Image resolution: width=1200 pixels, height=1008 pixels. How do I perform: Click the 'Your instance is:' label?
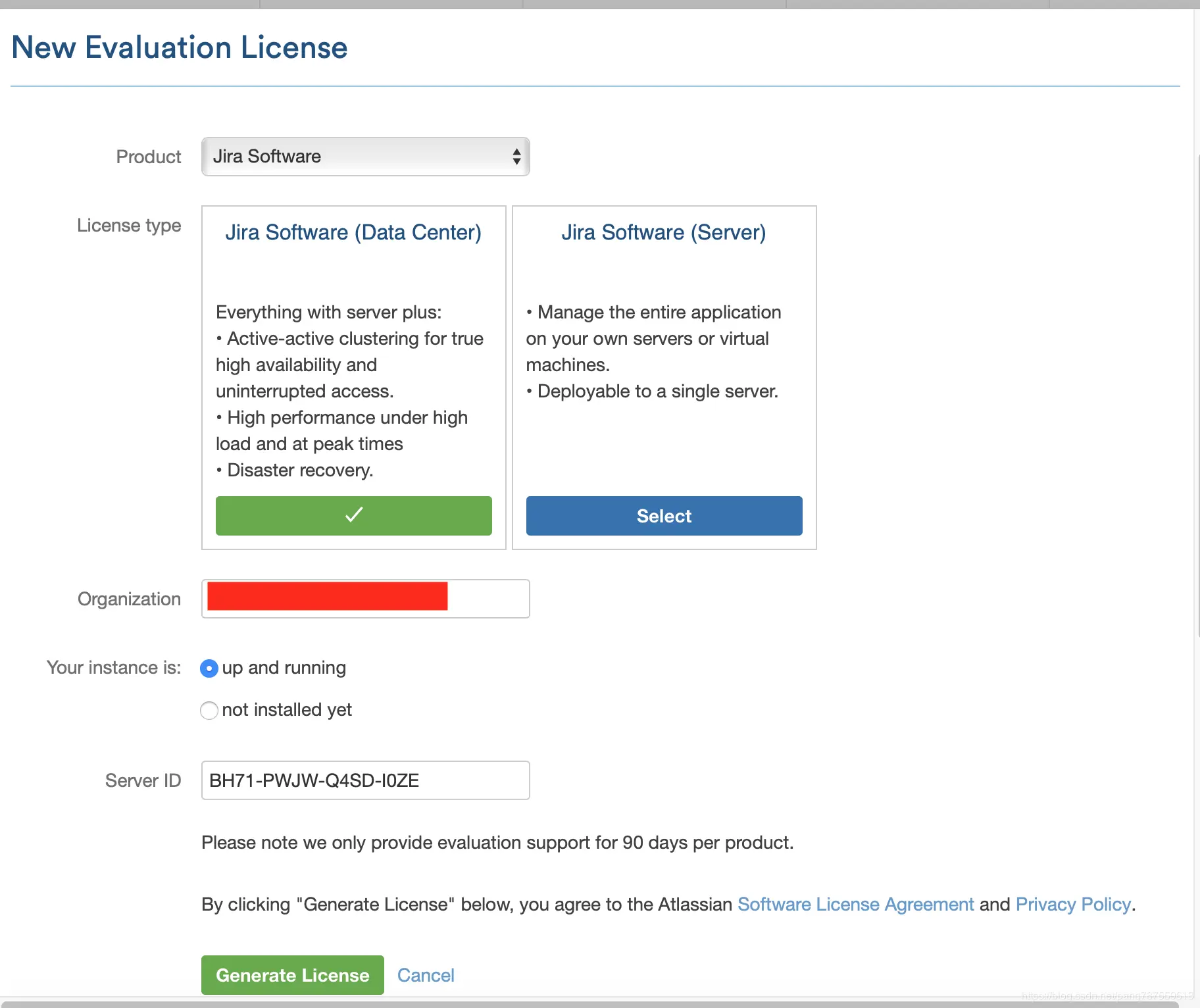[114, 667]
